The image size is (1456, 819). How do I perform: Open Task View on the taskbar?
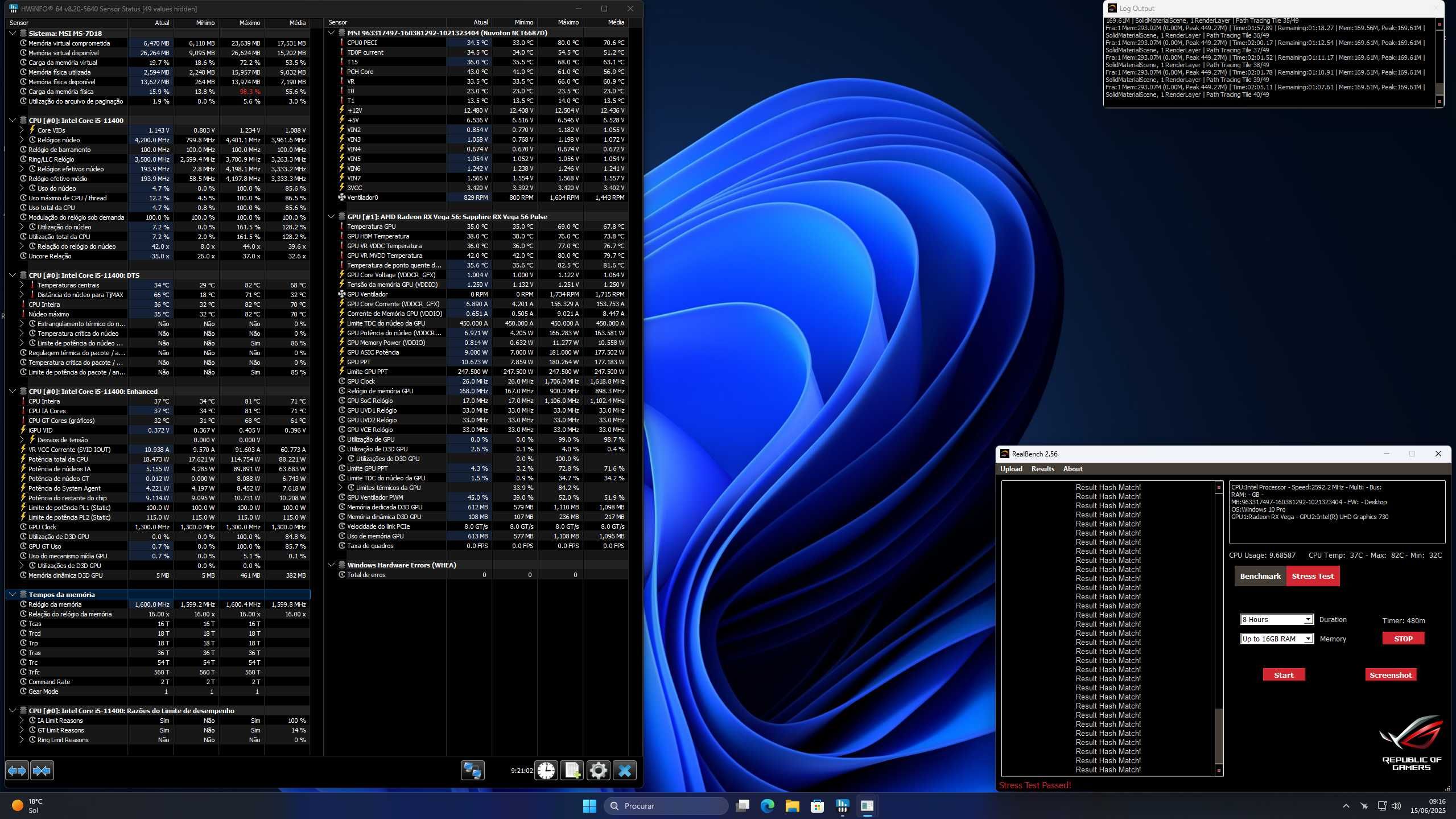[x=742, y=806]
